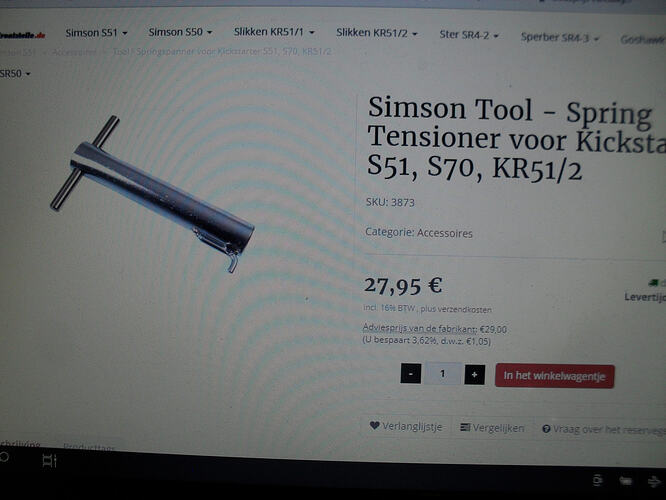666x500 pixels.
Task: Open the Ster SR4-2 menu
Action: [x=469, y=35]
